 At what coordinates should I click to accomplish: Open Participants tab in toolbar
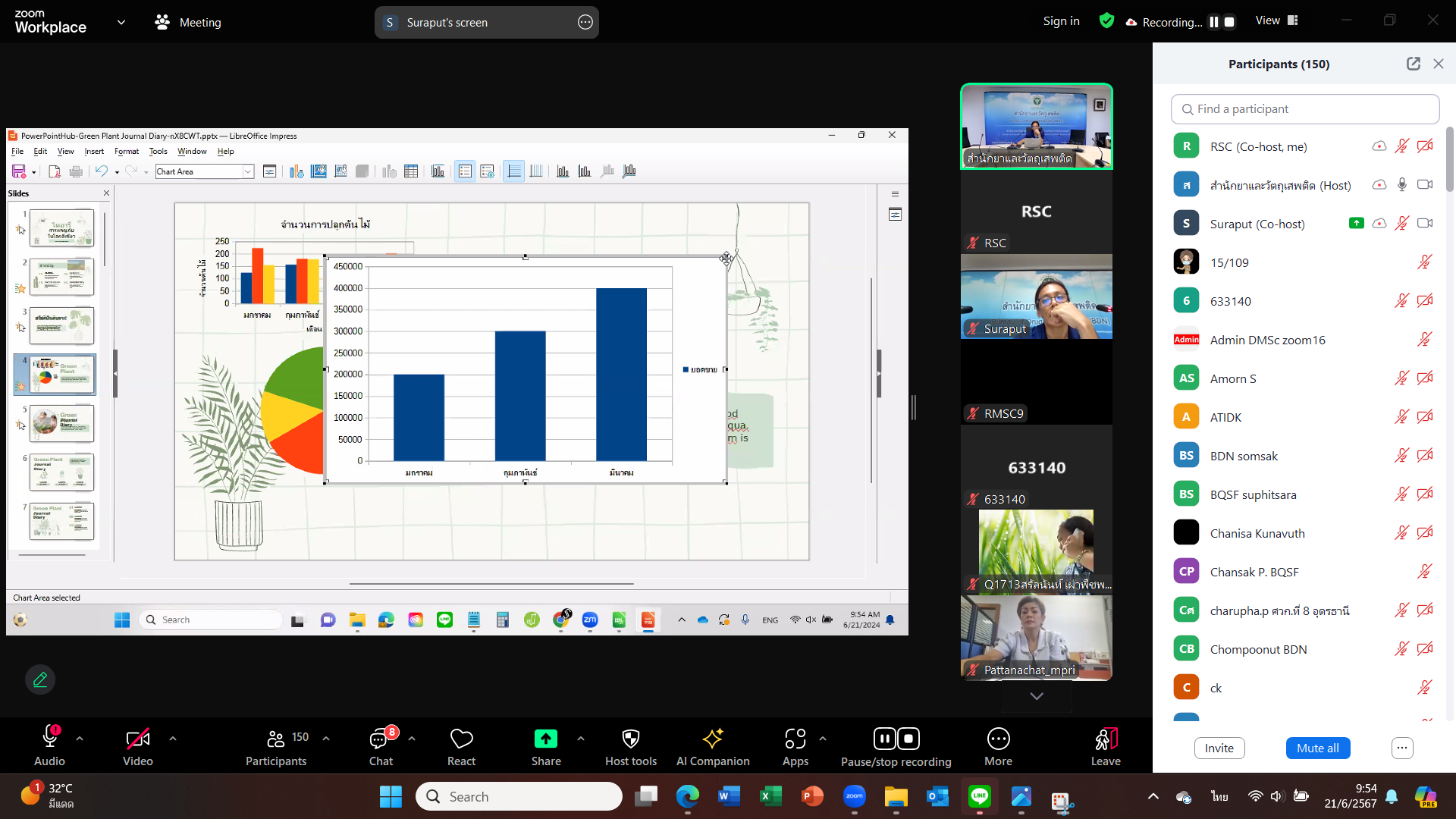tap(276, 746)
